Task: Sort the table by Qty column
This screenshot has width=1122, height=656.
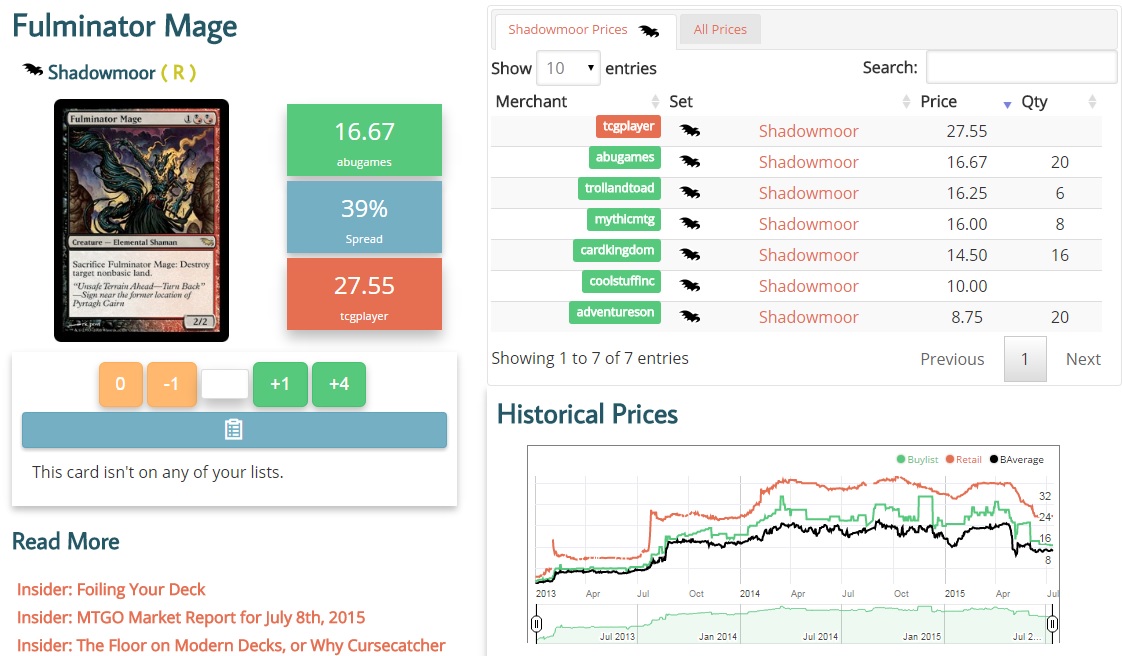Action: 1057,101
